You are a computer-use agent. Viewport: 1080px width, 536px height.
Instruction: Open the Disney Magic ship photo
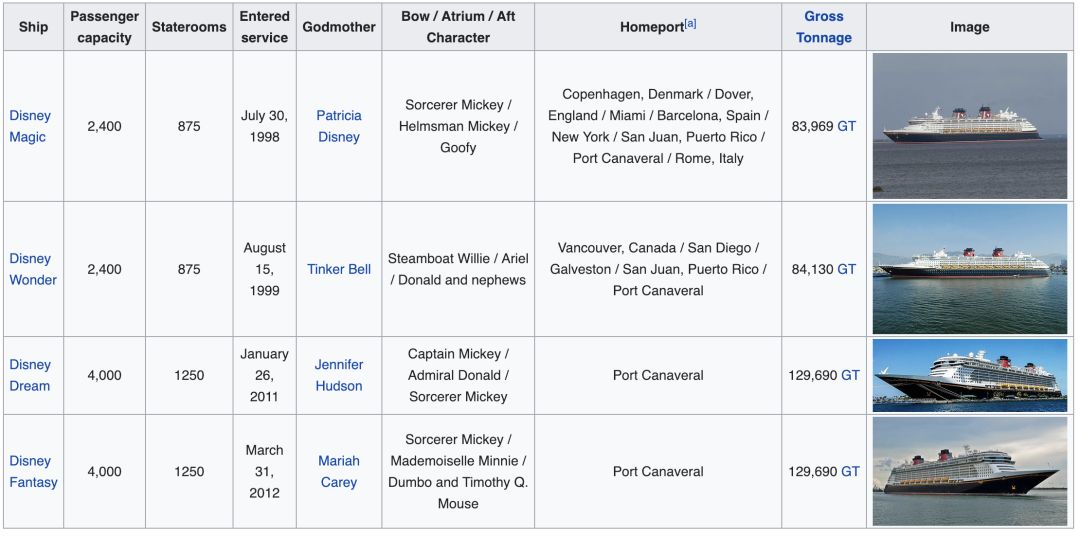(x=969, y=126)
